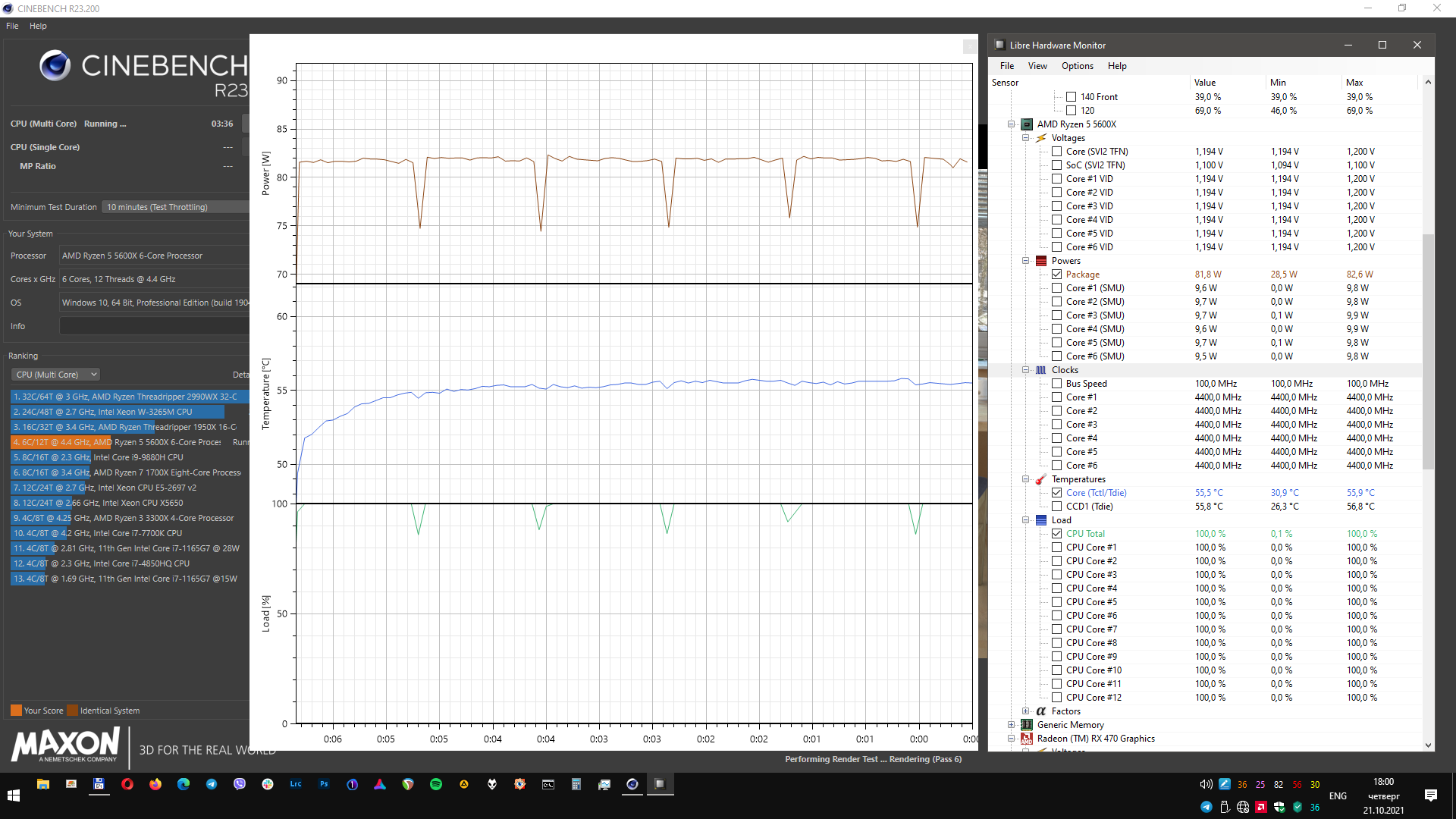Switch to Cinebench taskbar icon

click(632, 785)
